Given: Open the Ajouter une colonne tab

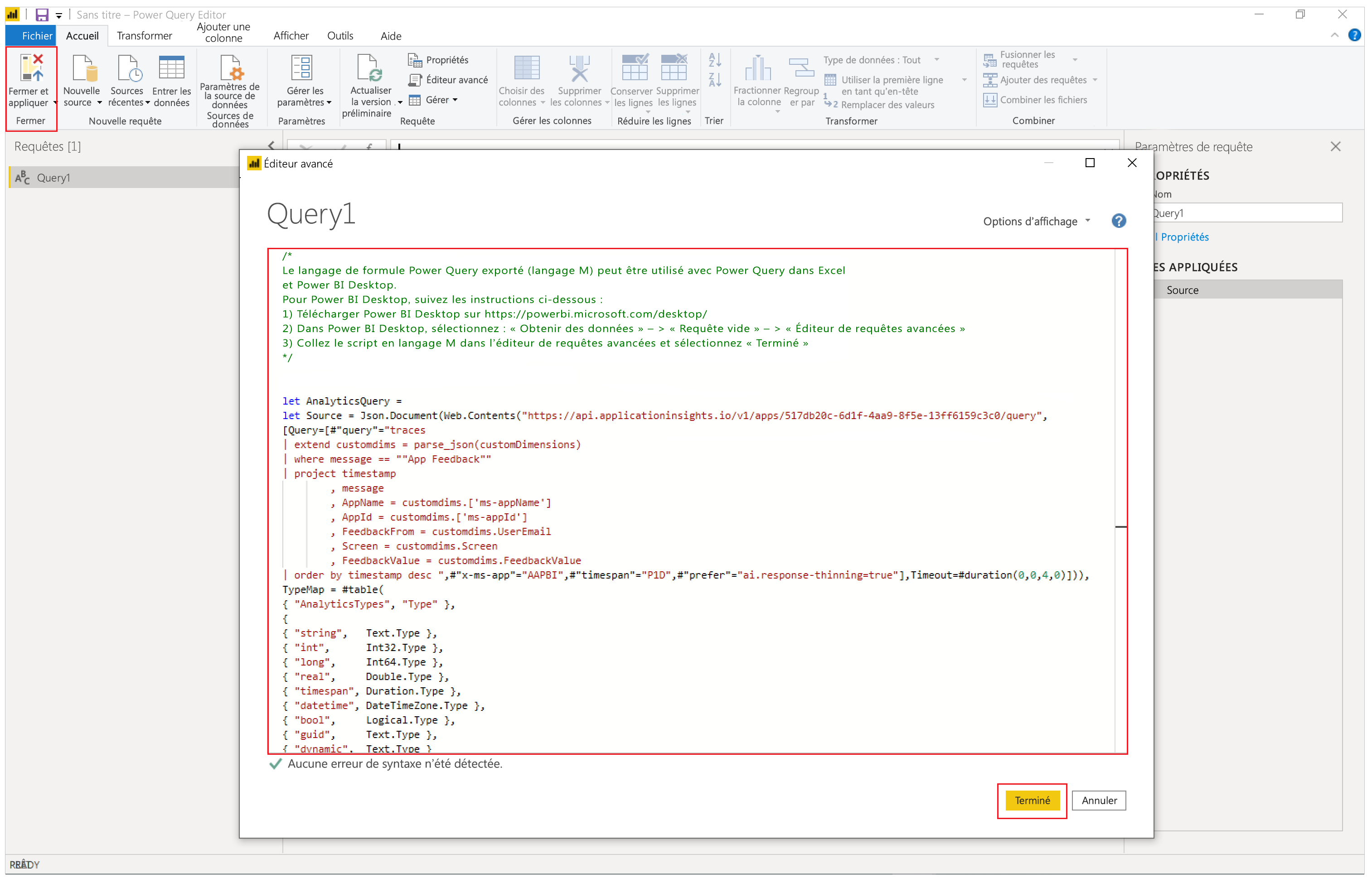Looking at the screenshot, I should (x=223, y=32).
